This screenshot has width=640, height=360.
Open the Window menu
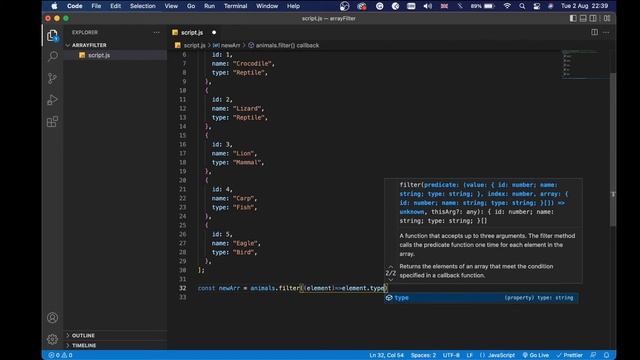tap(267, 6)
